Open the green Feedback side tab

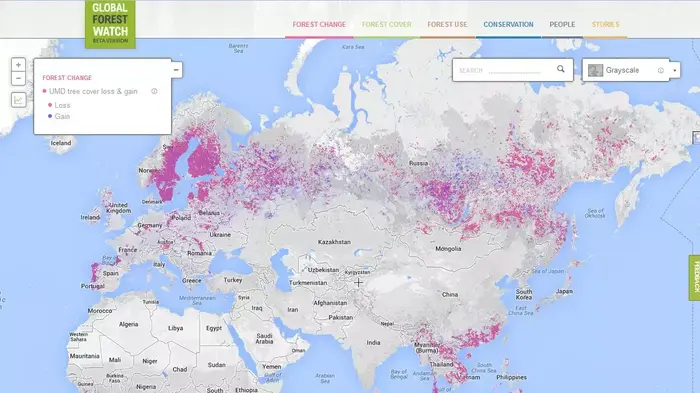point(695,278)
